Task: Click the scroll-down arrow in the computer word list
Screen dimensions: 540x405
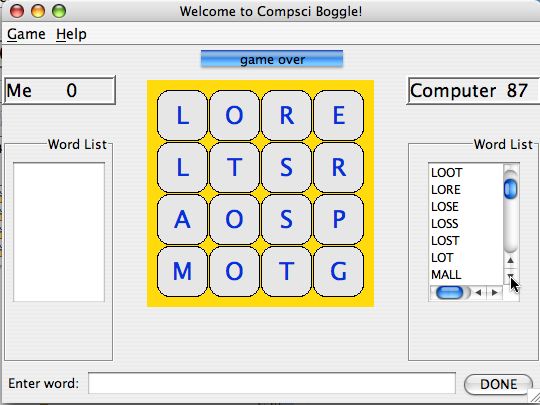Action: click(x=510, y=277)
